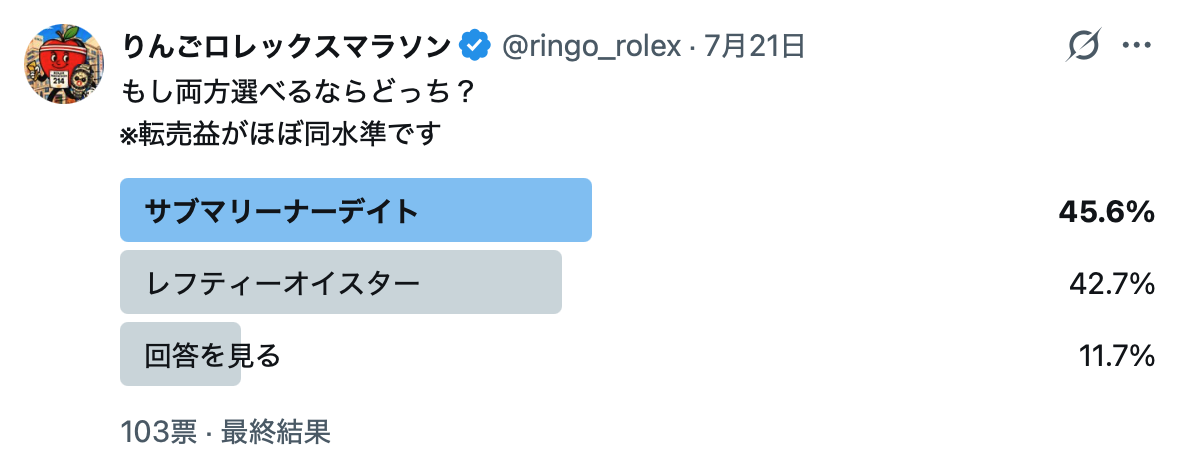Open the Grok slashed-circle icon

[x=1083, y=45]
